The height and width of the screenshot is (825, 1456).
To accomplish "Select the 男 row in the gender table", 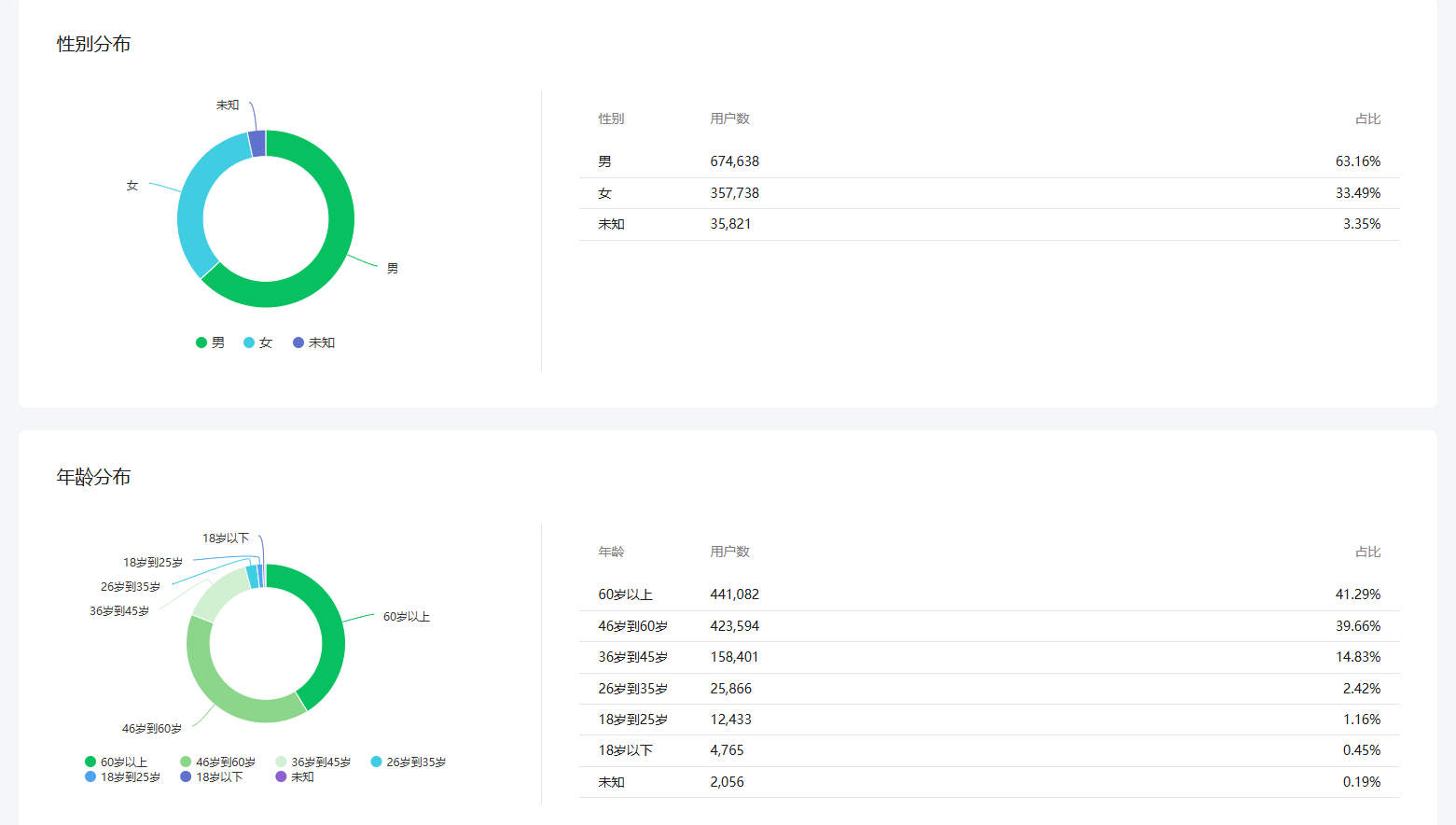I will [989, 161].
